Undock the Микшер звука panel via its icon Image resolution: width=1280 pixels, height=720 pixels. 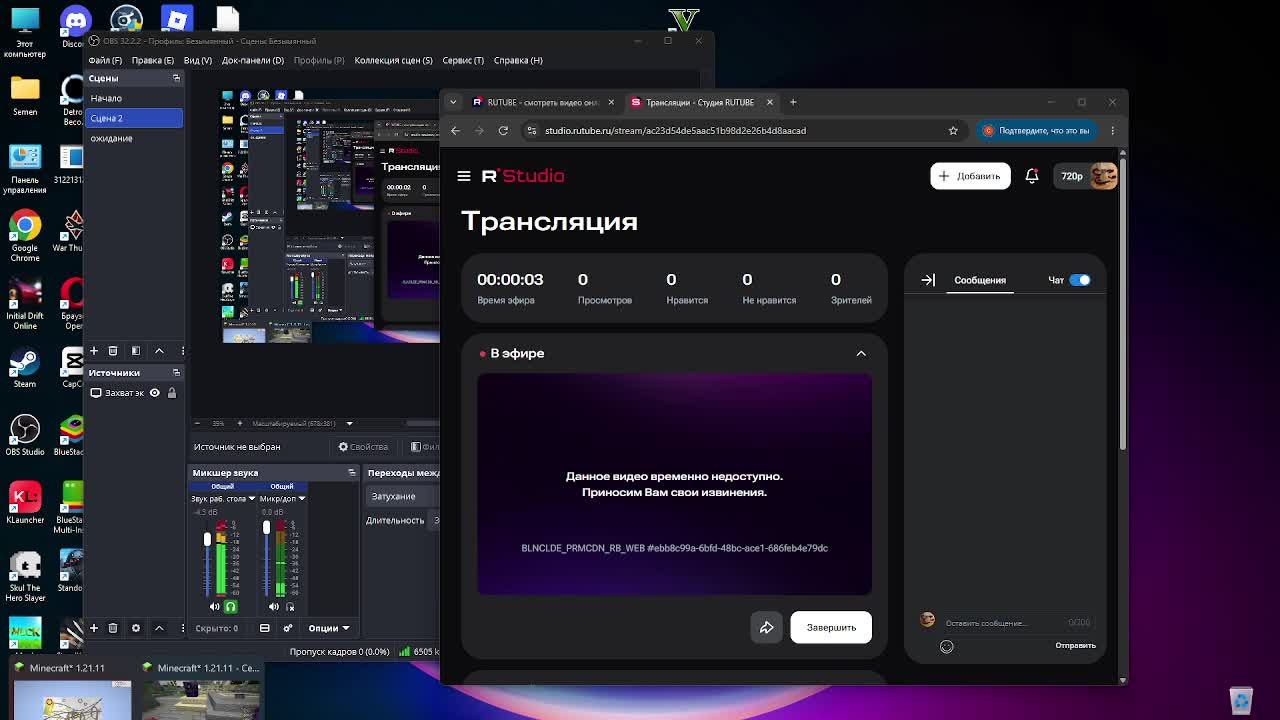click(x=351, y=473)
